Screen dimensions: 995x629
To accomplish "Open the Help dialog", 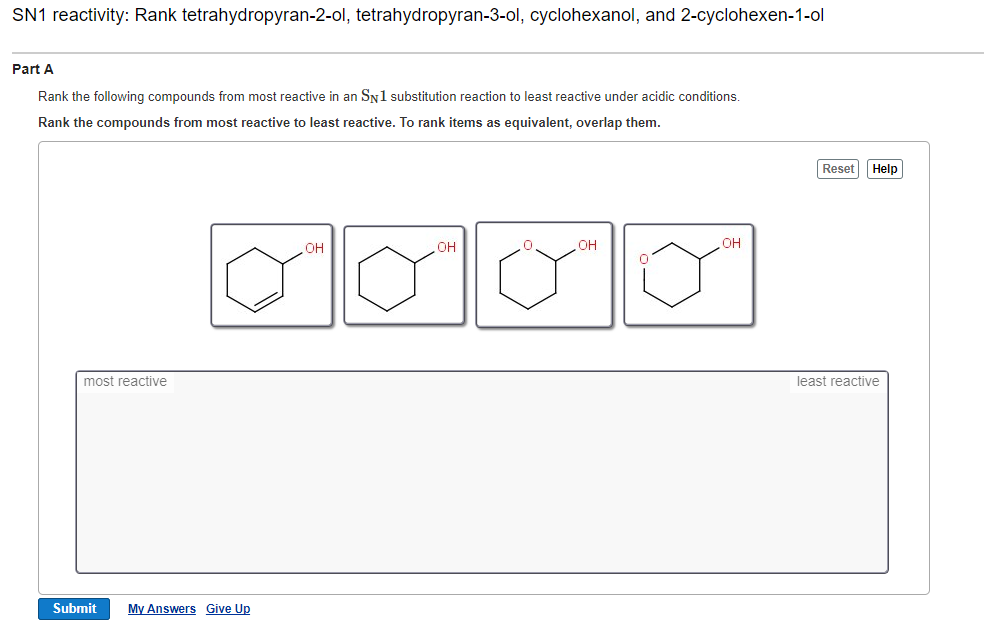I will pos(884,168).
